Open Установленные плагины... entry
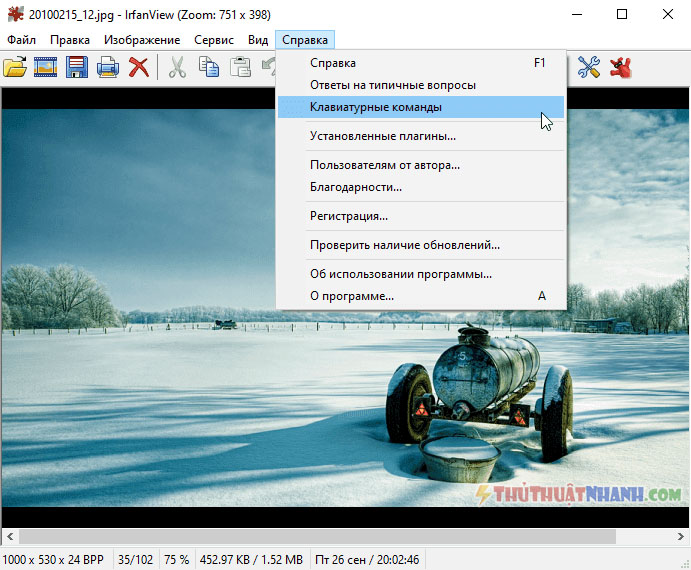 pyautogui.click(x=421, y=136)
